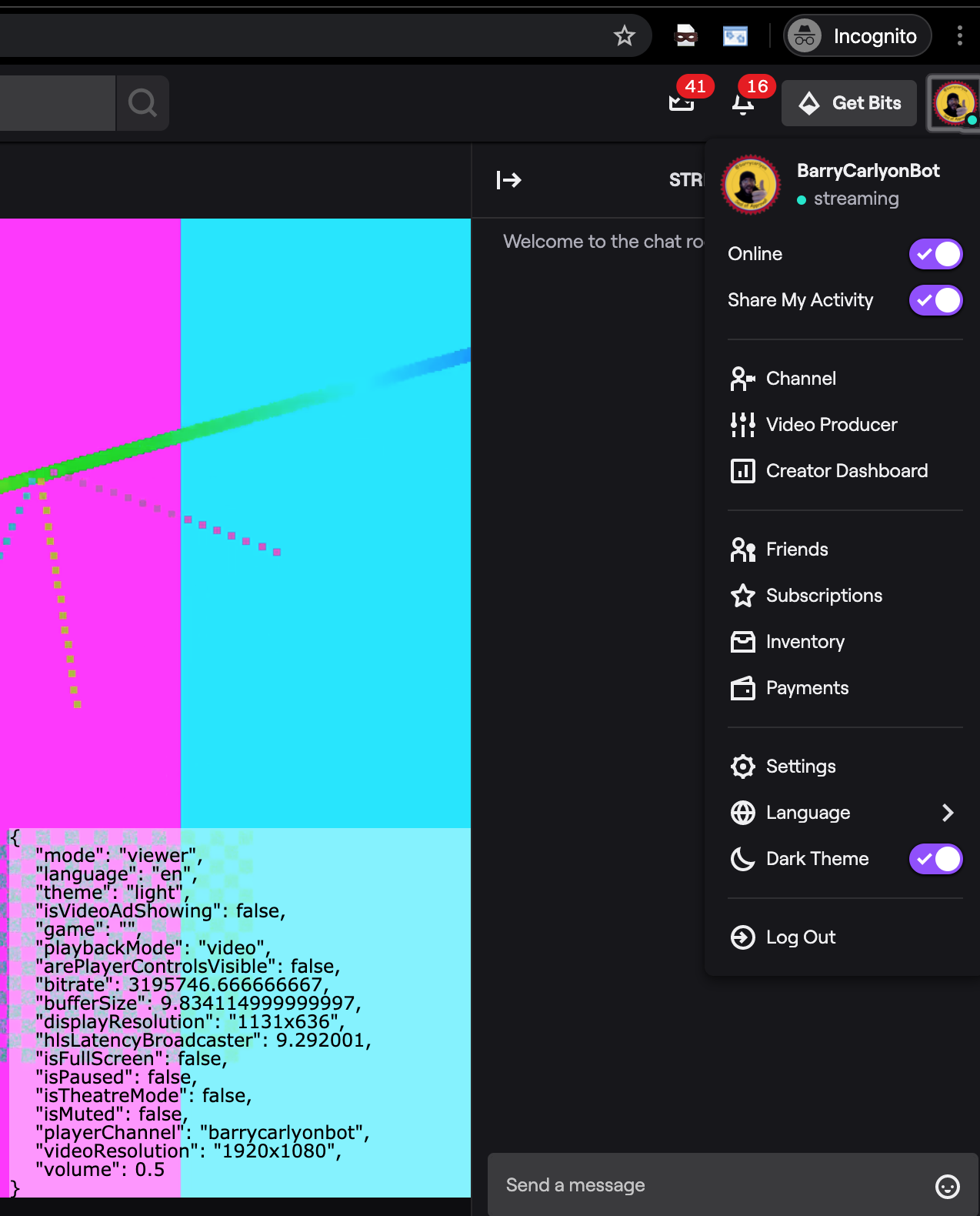Toggle the Online status switch

(x=935, y=254)
